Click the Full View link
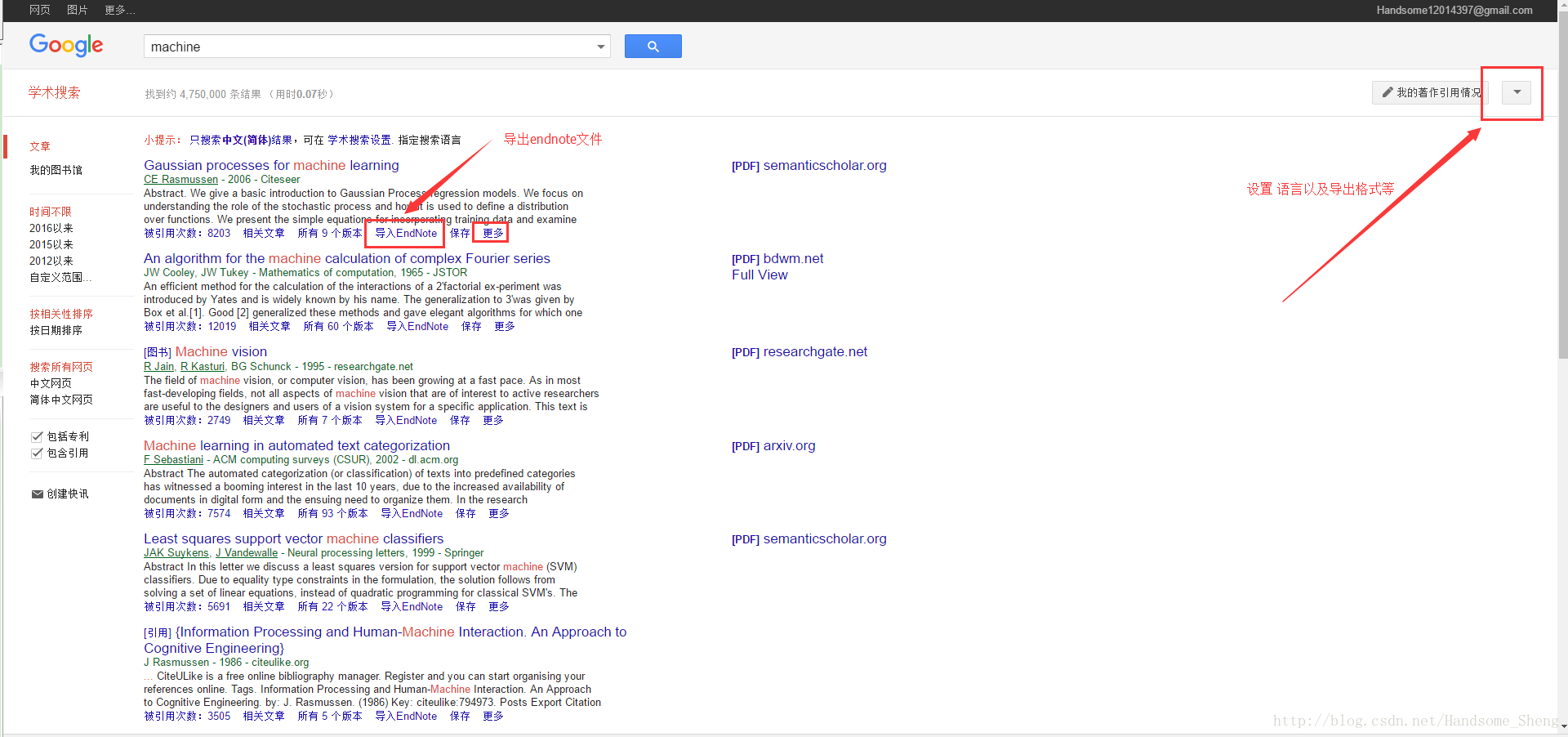The image size is (1568, 737). pos(759,275)
